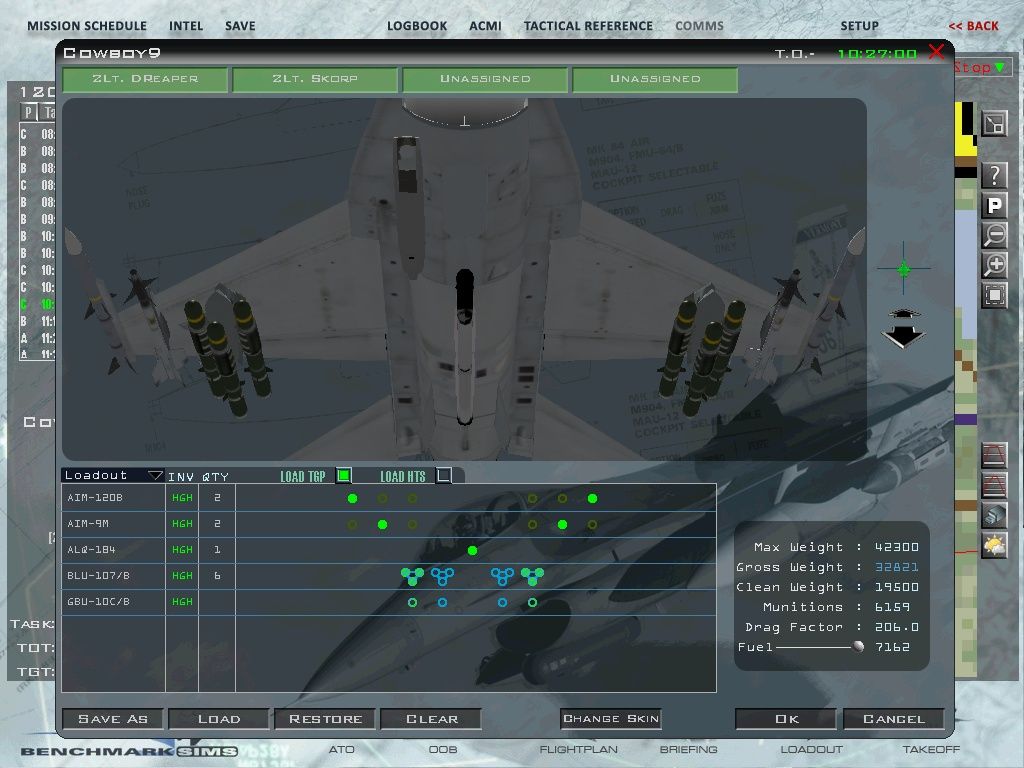Toggle AIM-9M on station 1
Screen dimensions: 1024x768
tap(353, 524)
